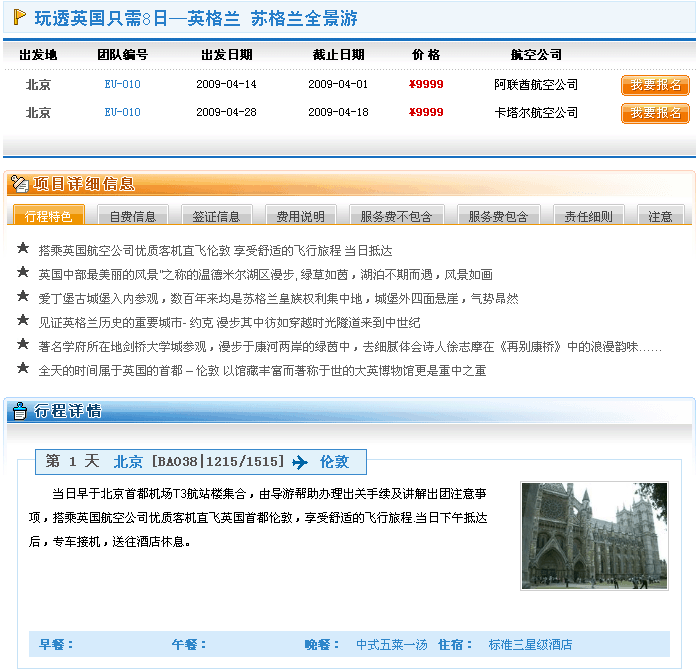
Task: Click the deadline date 2009-04-01
Action: pos(338,84)
